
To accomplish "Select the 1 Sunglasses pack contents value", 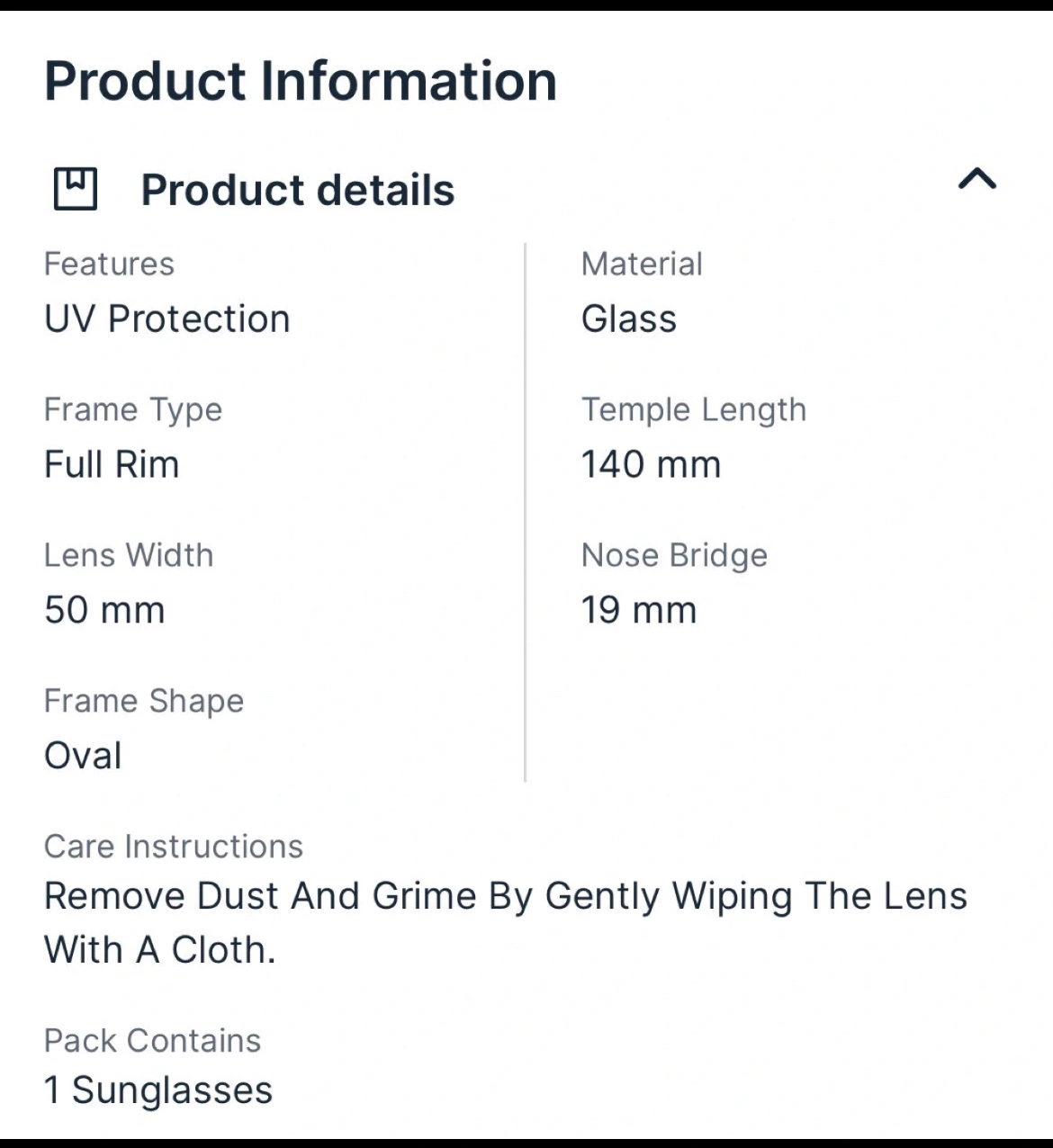I will point(158,1090).
